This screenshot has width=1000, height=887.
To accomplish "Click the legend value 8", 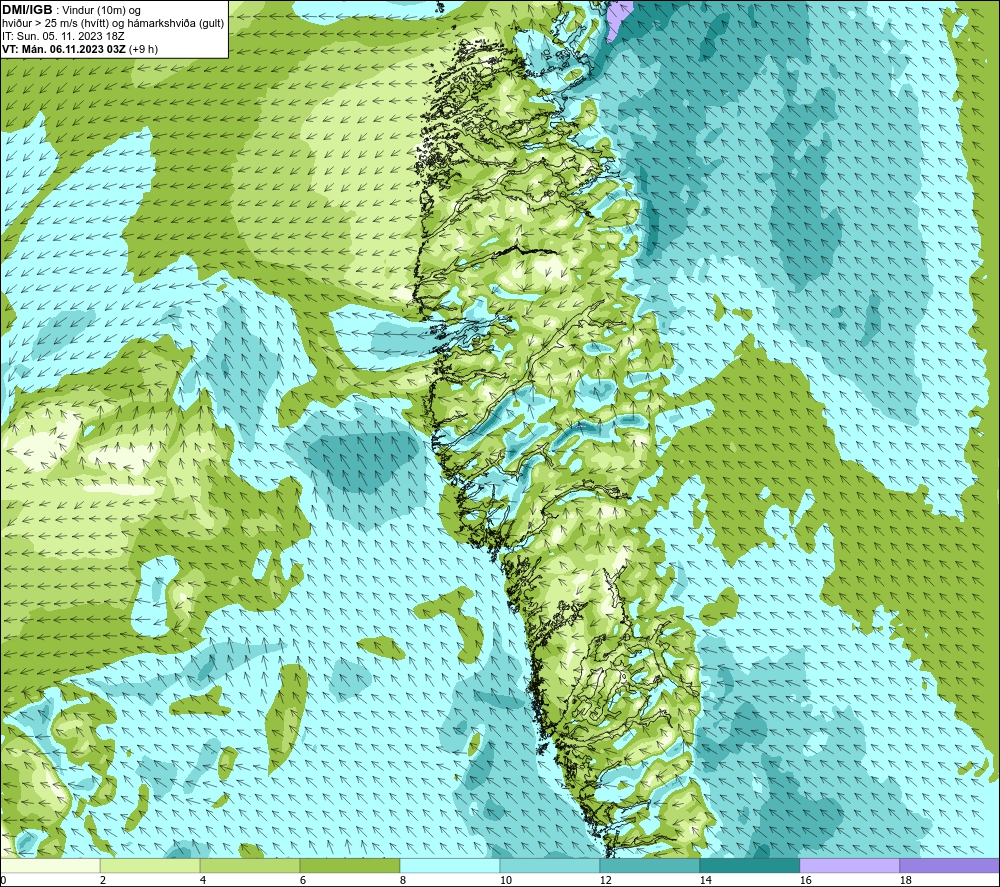I will 403,881.
